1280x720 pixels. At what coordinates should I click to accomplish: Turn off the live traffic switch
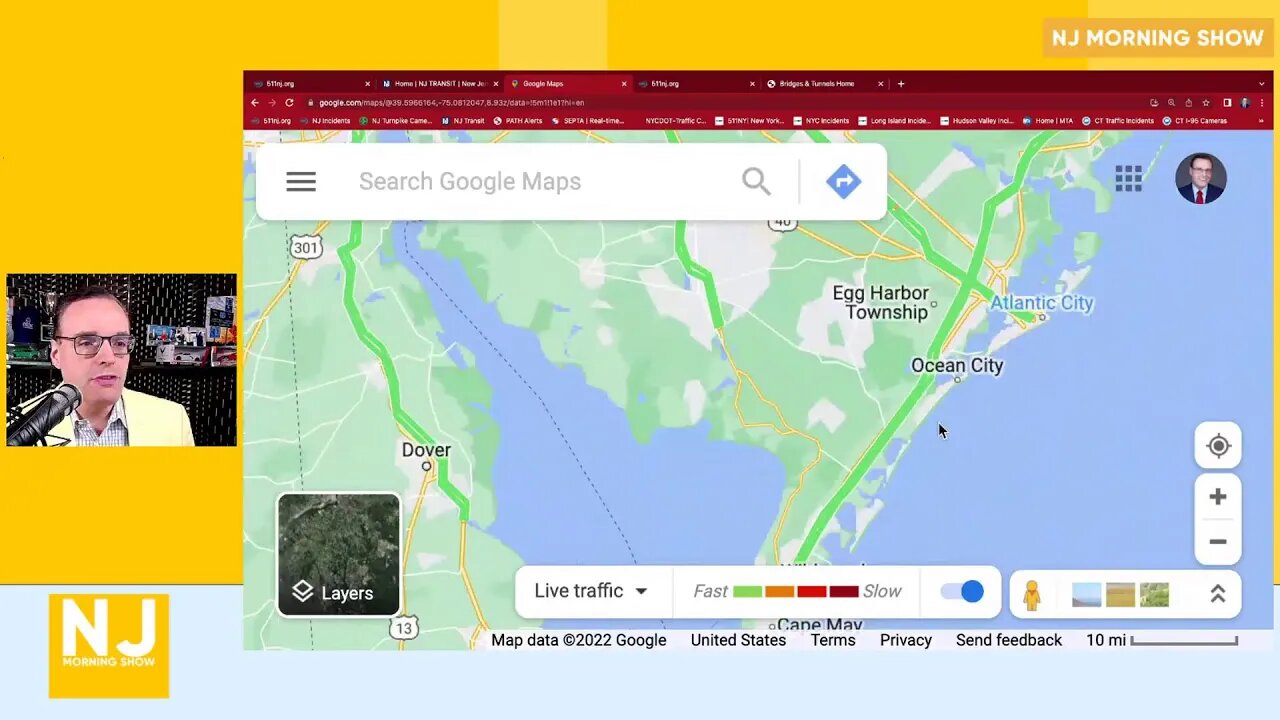(962, 591)
